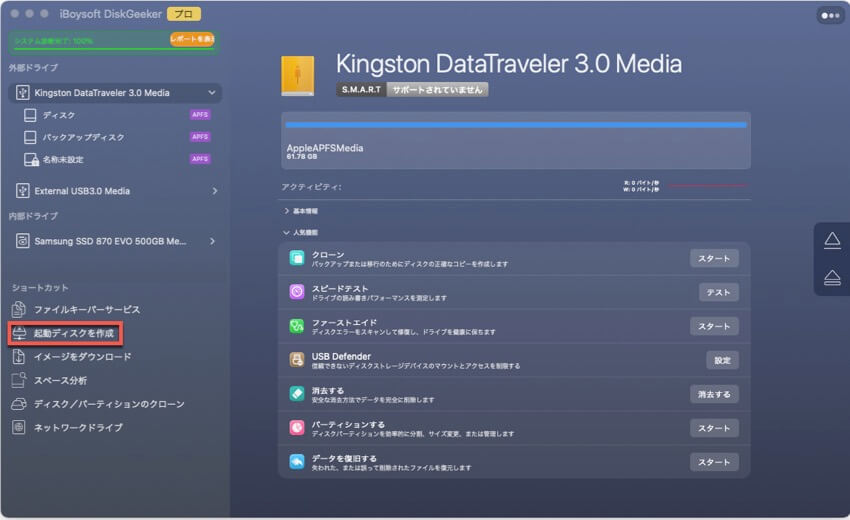The height and width of the screenshot is (520, 850).
Task: Click the External USB3.0 Media drive icon
Action: [x=22, y=190]
